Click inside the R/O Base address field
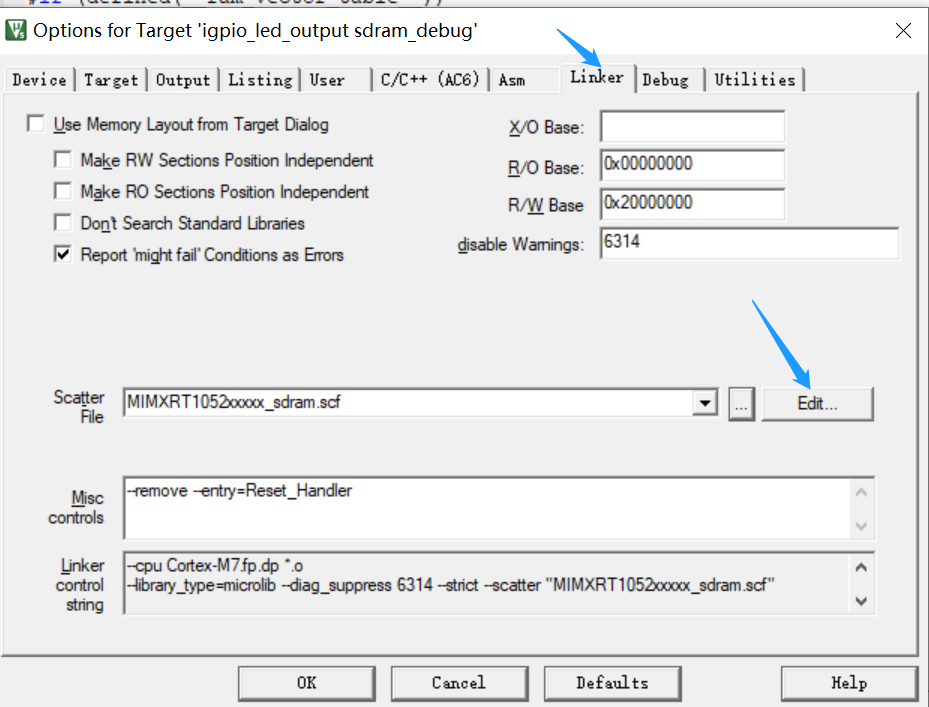Viewport: 929px width, 707px height. click(x=692, y=165)
